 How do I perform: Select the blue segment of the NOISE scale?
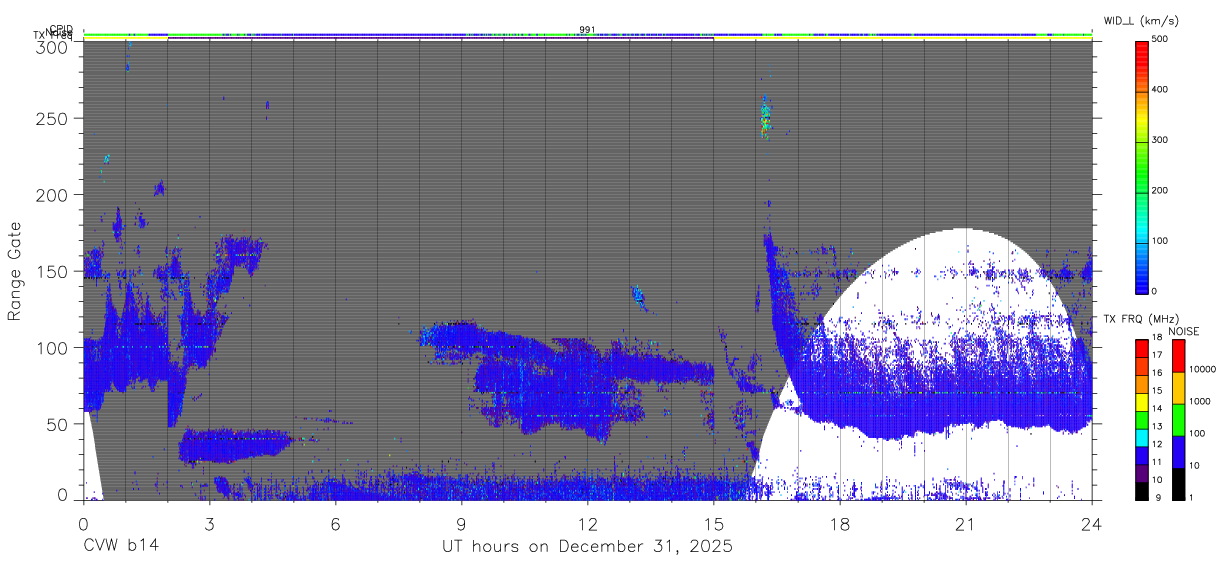[1178, 451]
